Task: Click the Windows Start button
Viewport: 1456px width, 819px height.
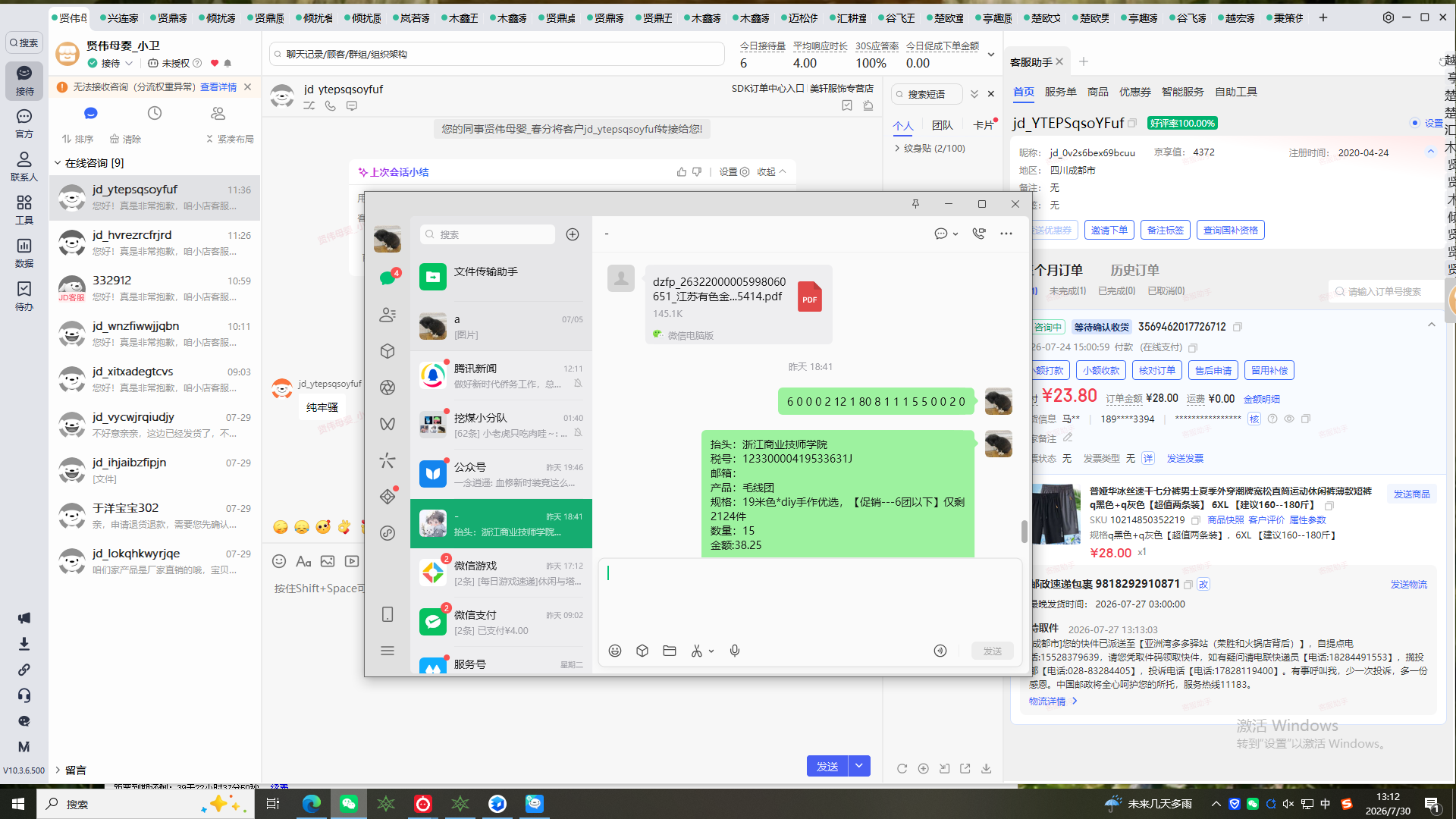Action: 18,804
